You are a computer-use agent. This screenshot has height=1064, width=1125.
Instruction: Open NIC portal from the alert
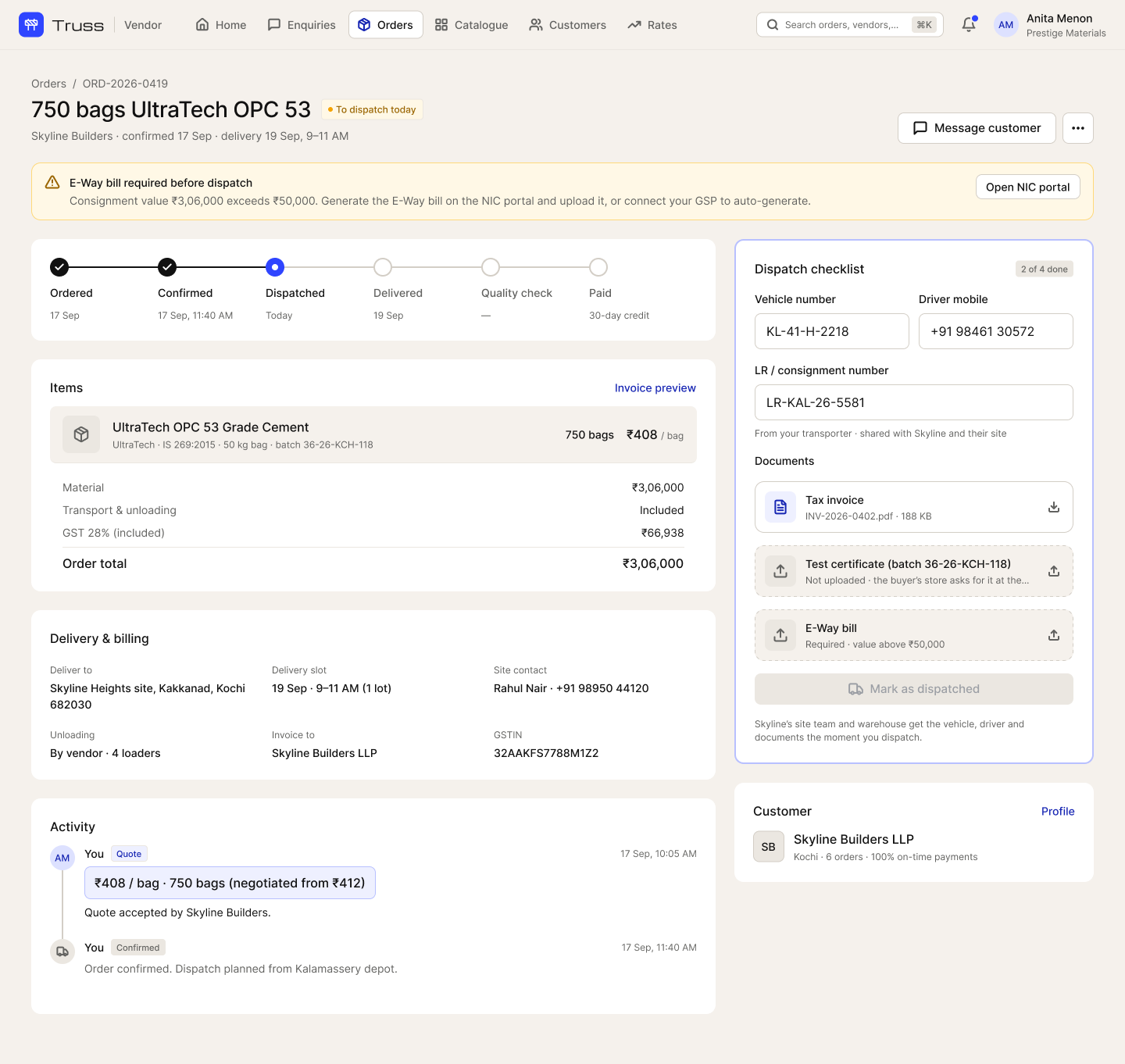pyautogui.click(x=1028, y=187)
